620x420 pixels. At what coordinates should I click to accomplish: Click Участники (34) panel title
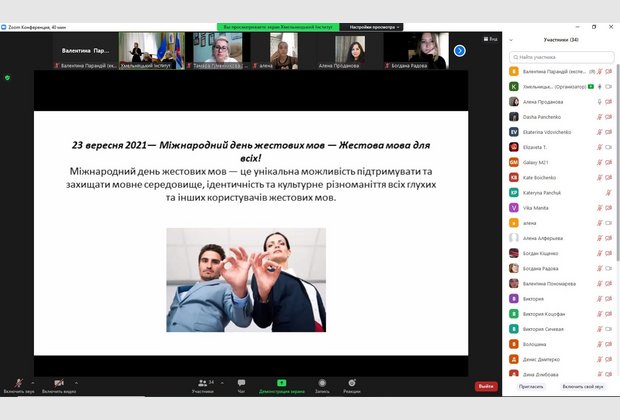click(x=561, y=40)
